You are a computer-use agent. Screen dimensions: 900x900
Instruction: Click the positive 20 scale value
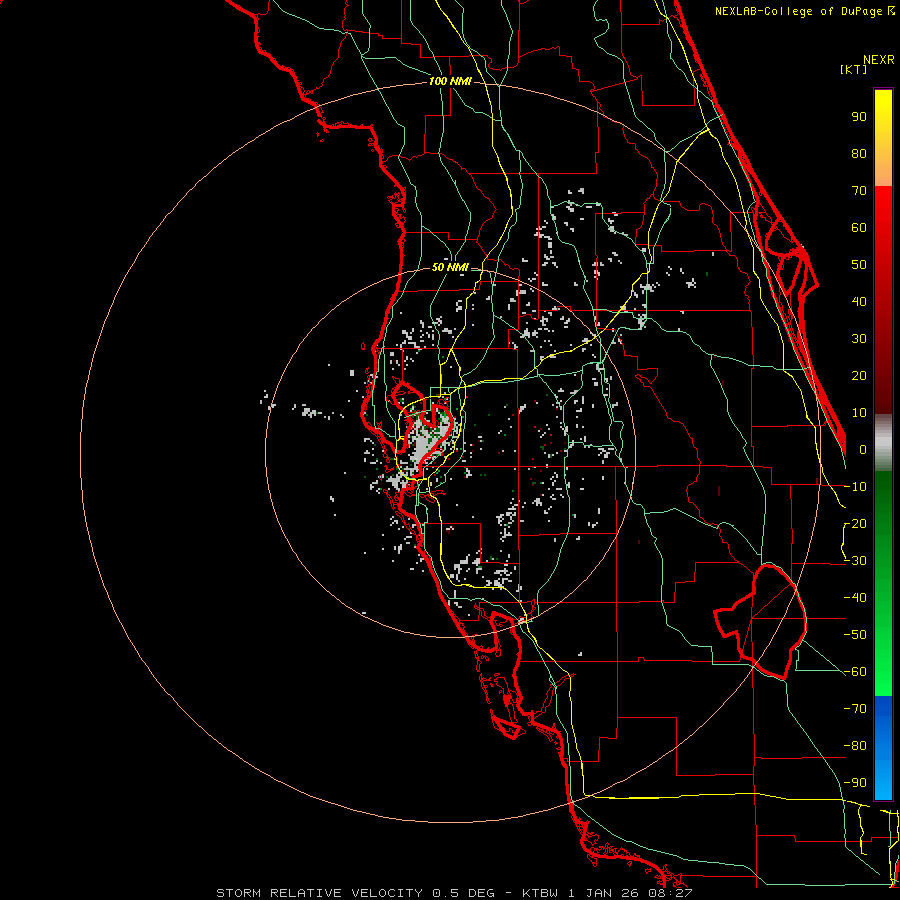click(859, 375)
